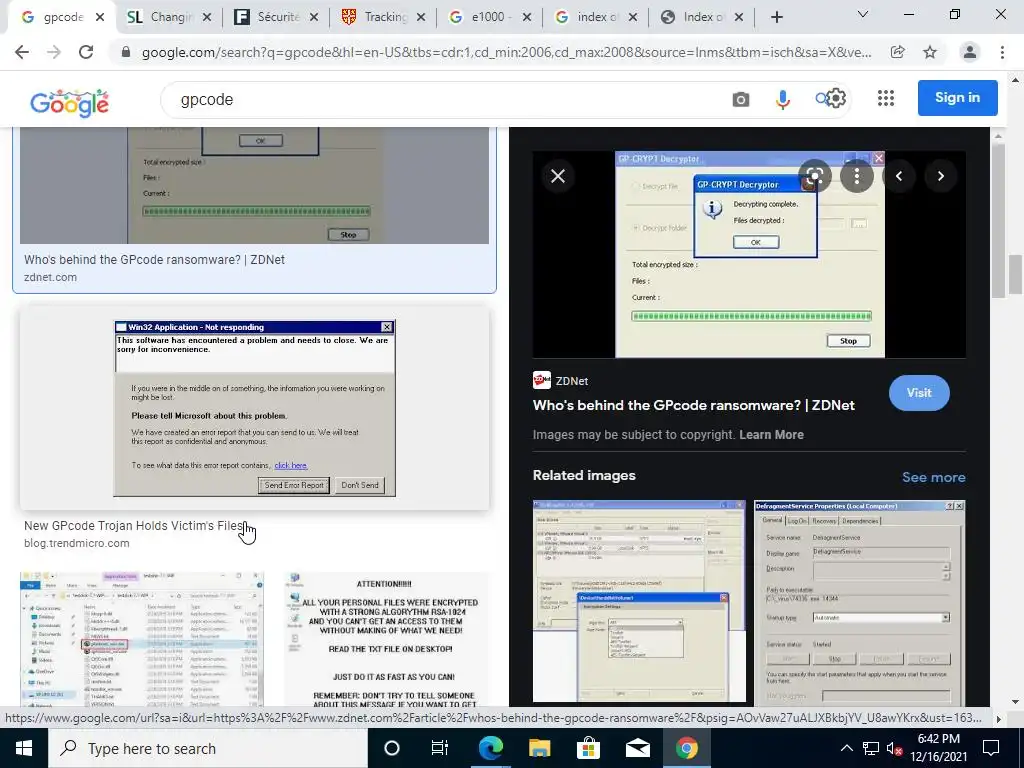
Task: Share this page icon in address bar
Action: [897, 52]
